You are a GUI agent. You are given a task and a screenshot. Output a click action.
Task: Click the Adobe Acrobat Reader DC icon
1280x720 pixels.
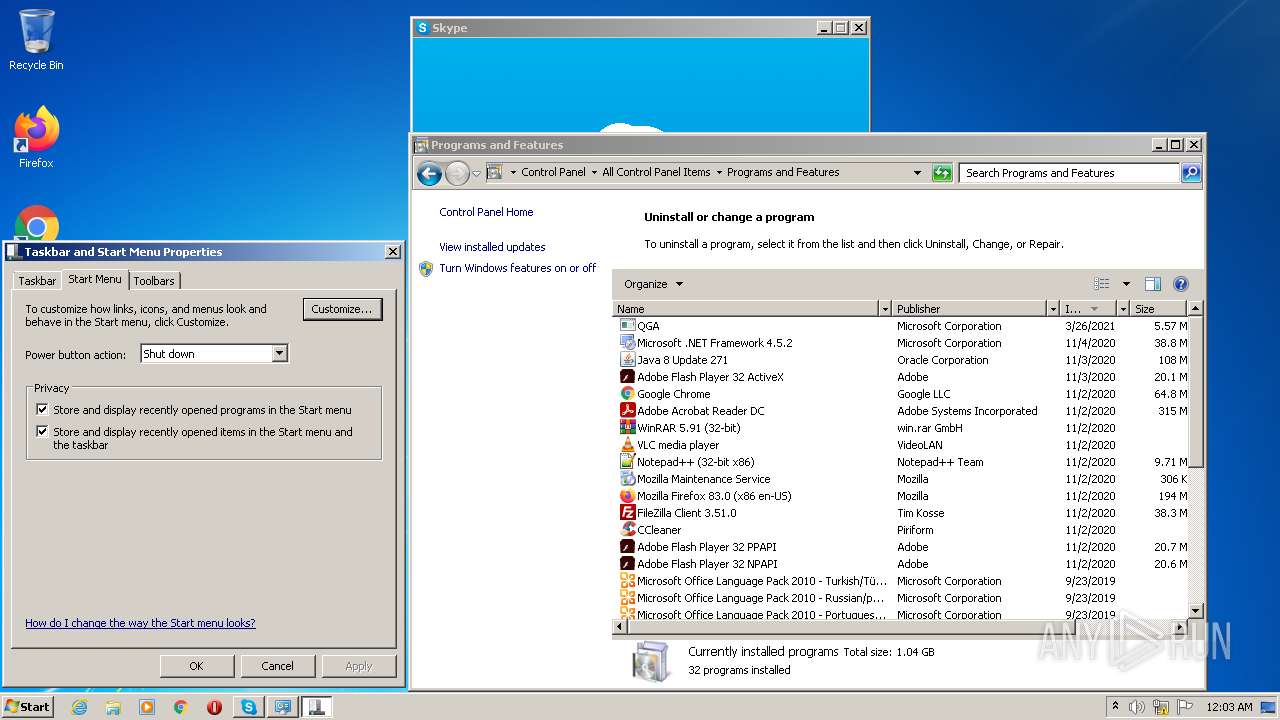point(627,411)
